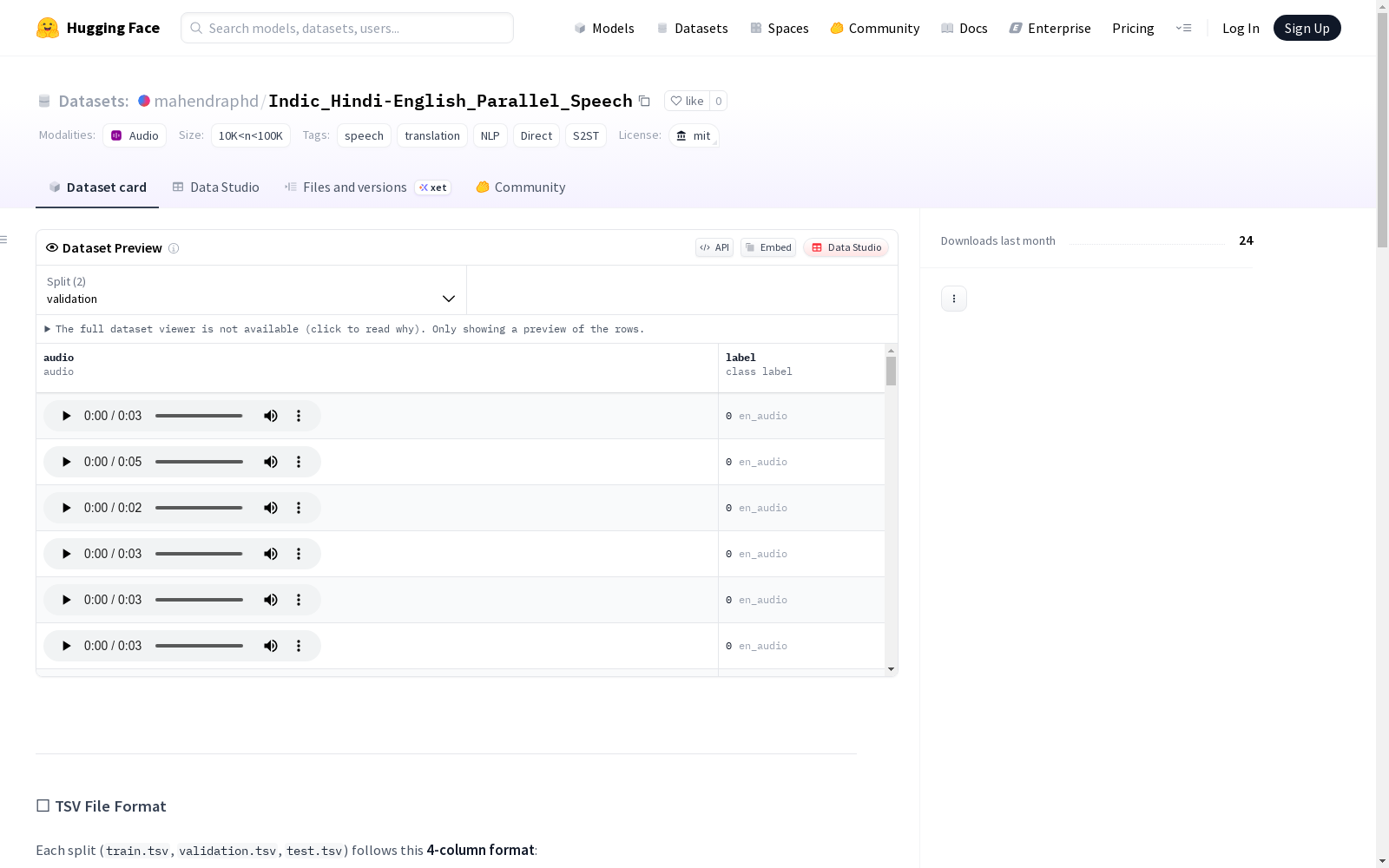Mute the 0:02 audio clip
1389x868 pixels.
271,508
